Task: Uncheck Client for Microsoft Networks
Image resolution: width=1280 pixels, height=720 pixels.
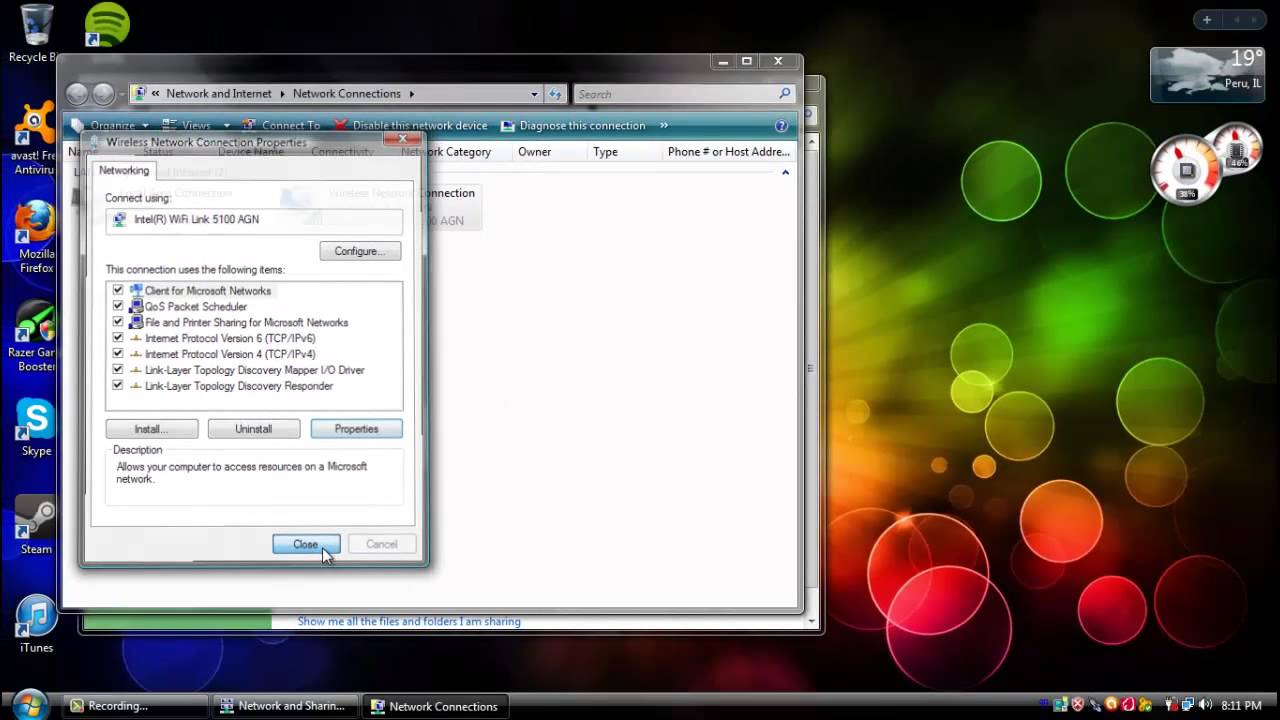Action: point(118,291)
